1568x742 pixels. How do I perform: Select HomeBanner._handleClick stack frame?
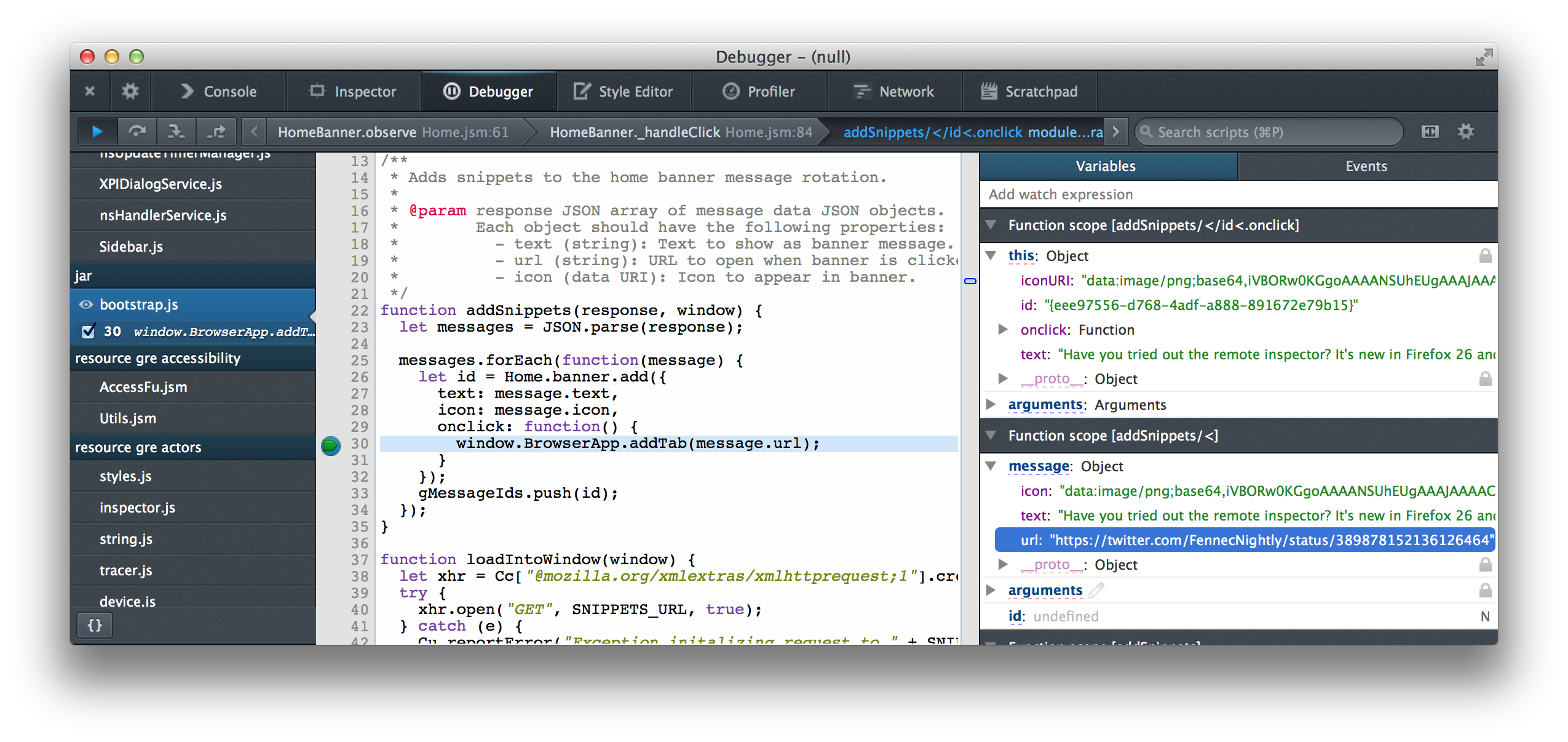coord(681,132)
